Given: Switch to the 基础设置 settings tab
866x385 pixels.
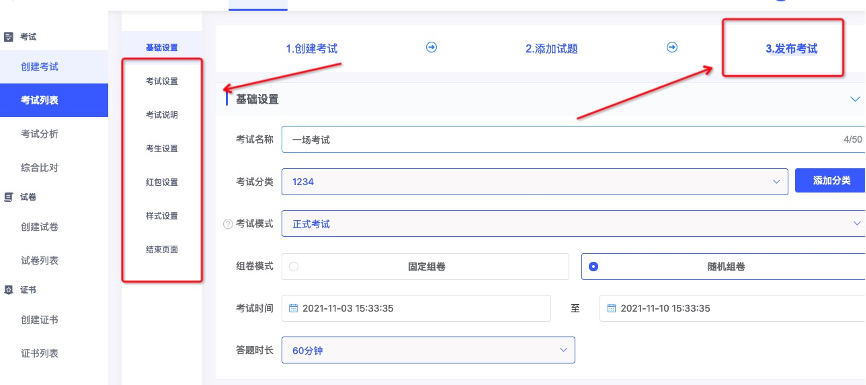Looking at the screenshot, I should 162,48.
